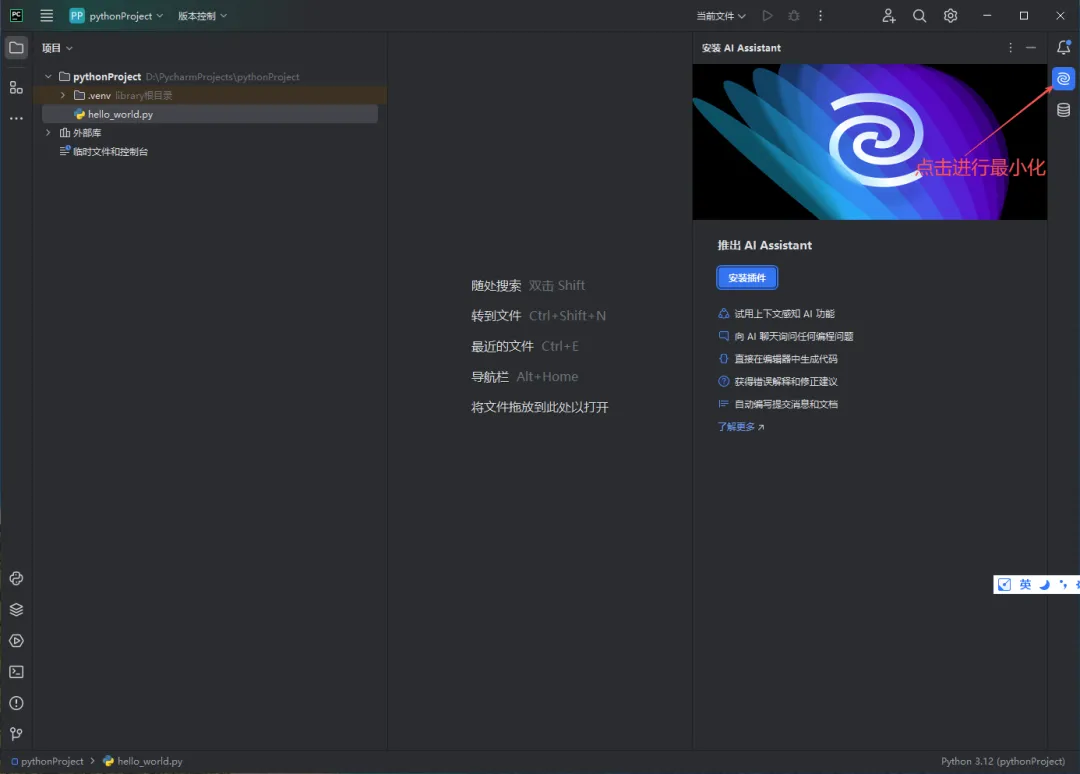Switch input language with 英 icon
The image size is (1080, 774).
tap(1026, 585)
